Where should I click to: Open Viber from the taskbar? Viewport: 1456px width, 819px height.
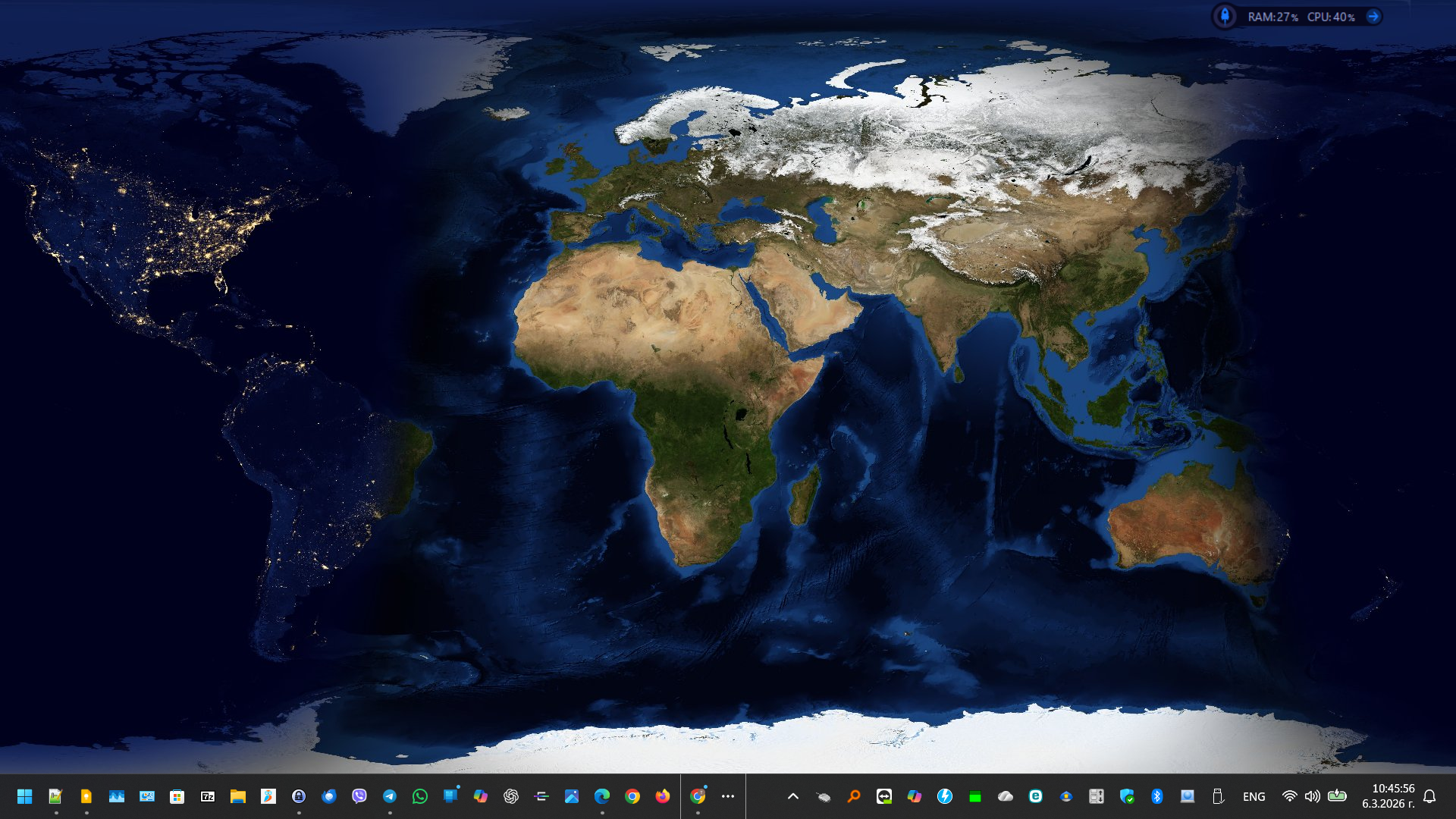[359, 796]
